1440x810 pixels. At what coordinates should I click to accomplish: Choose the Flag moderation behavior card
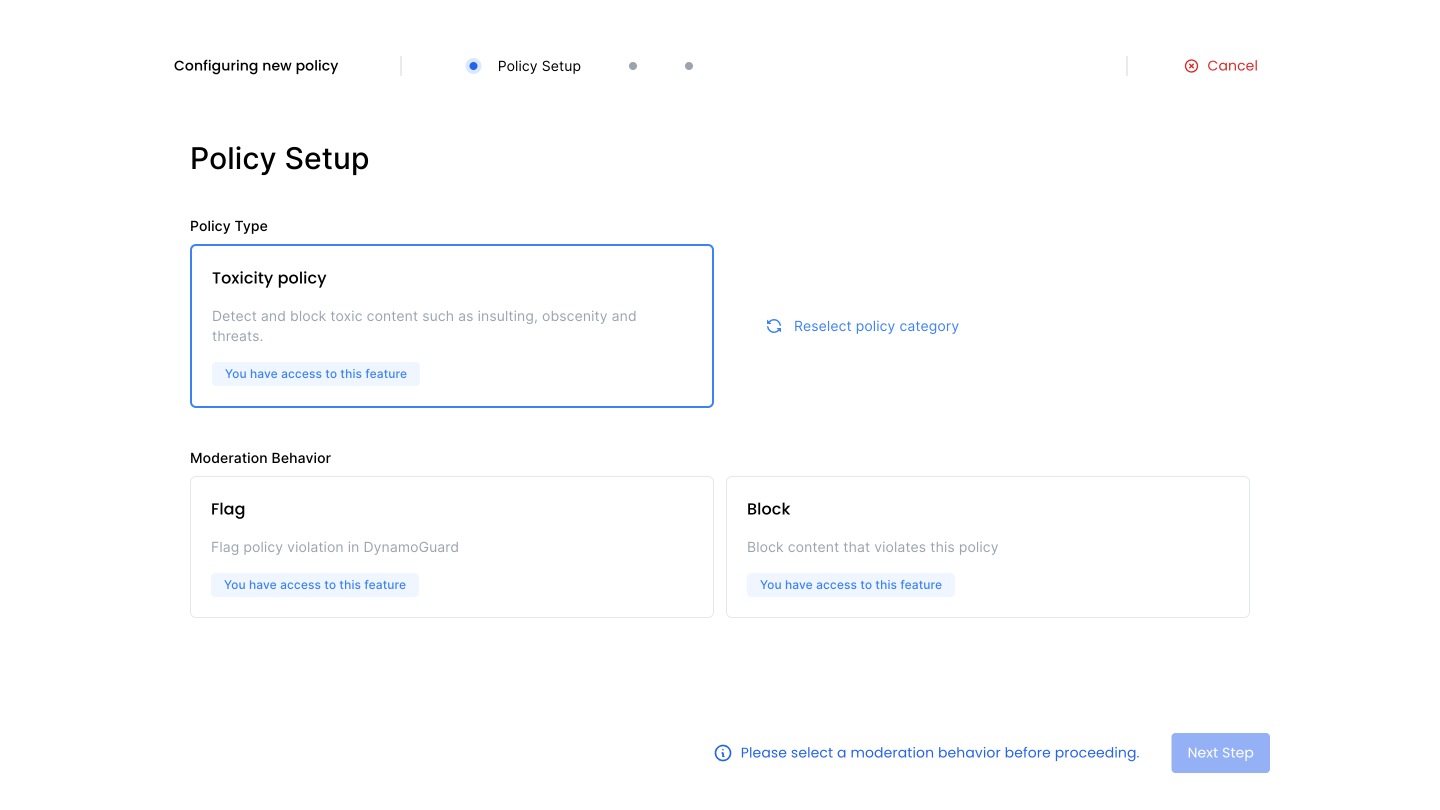click(x=452, y=547)
